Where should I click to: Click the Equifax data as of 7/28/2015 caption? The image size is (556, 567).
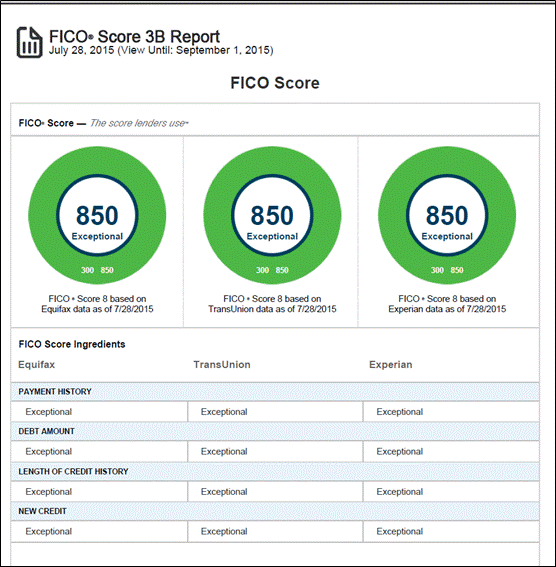(x=97, y=304)
